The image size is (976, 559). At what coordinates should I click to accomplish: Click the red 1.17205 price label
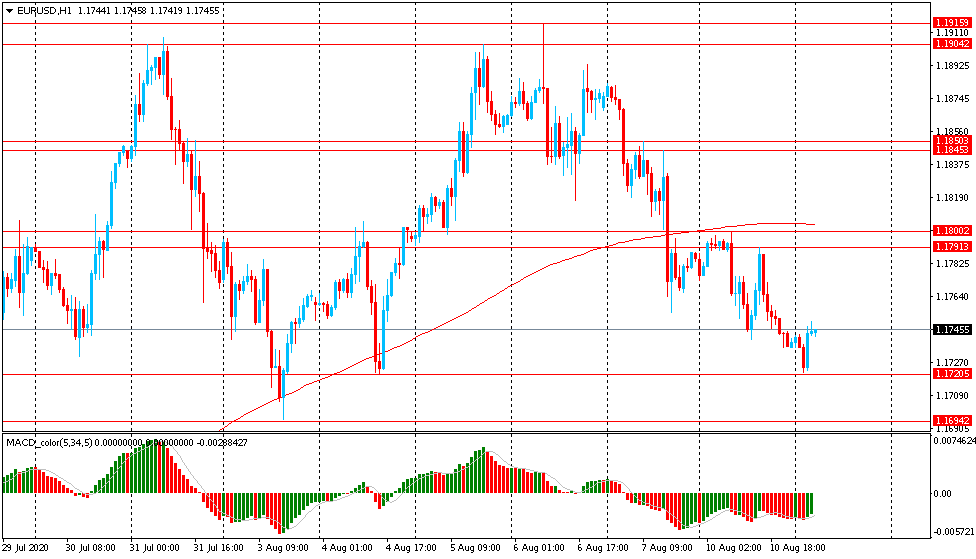click(x=952, y=373)
